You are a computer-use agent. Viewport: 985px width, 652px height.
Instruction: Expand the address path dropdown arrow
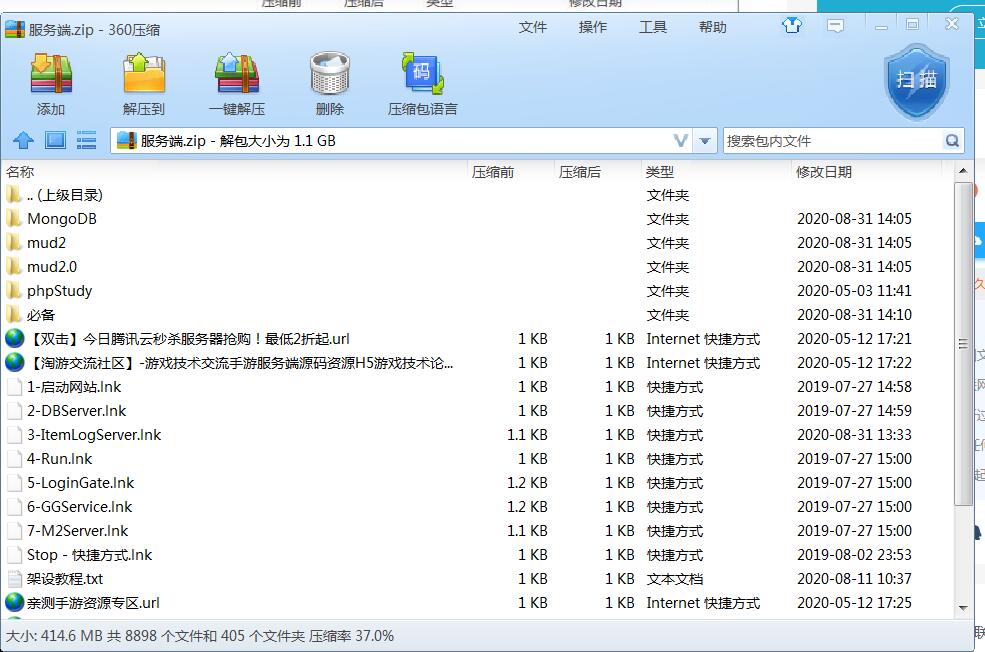pyautogui.click(x=706, y=141)
